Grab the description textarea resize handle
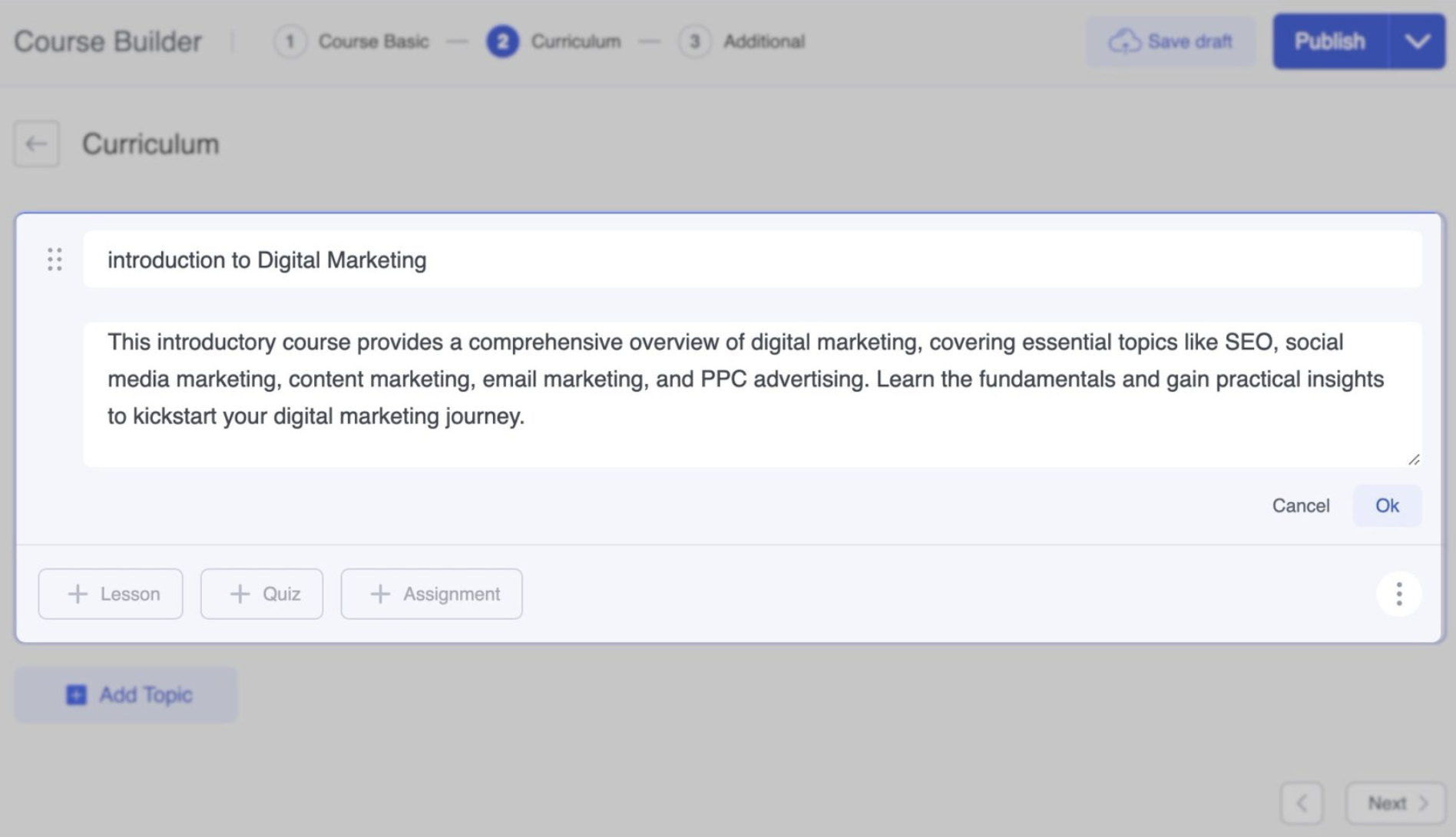The width and height of the screenshot is (1456, 837). click(x=1414, y=459)
